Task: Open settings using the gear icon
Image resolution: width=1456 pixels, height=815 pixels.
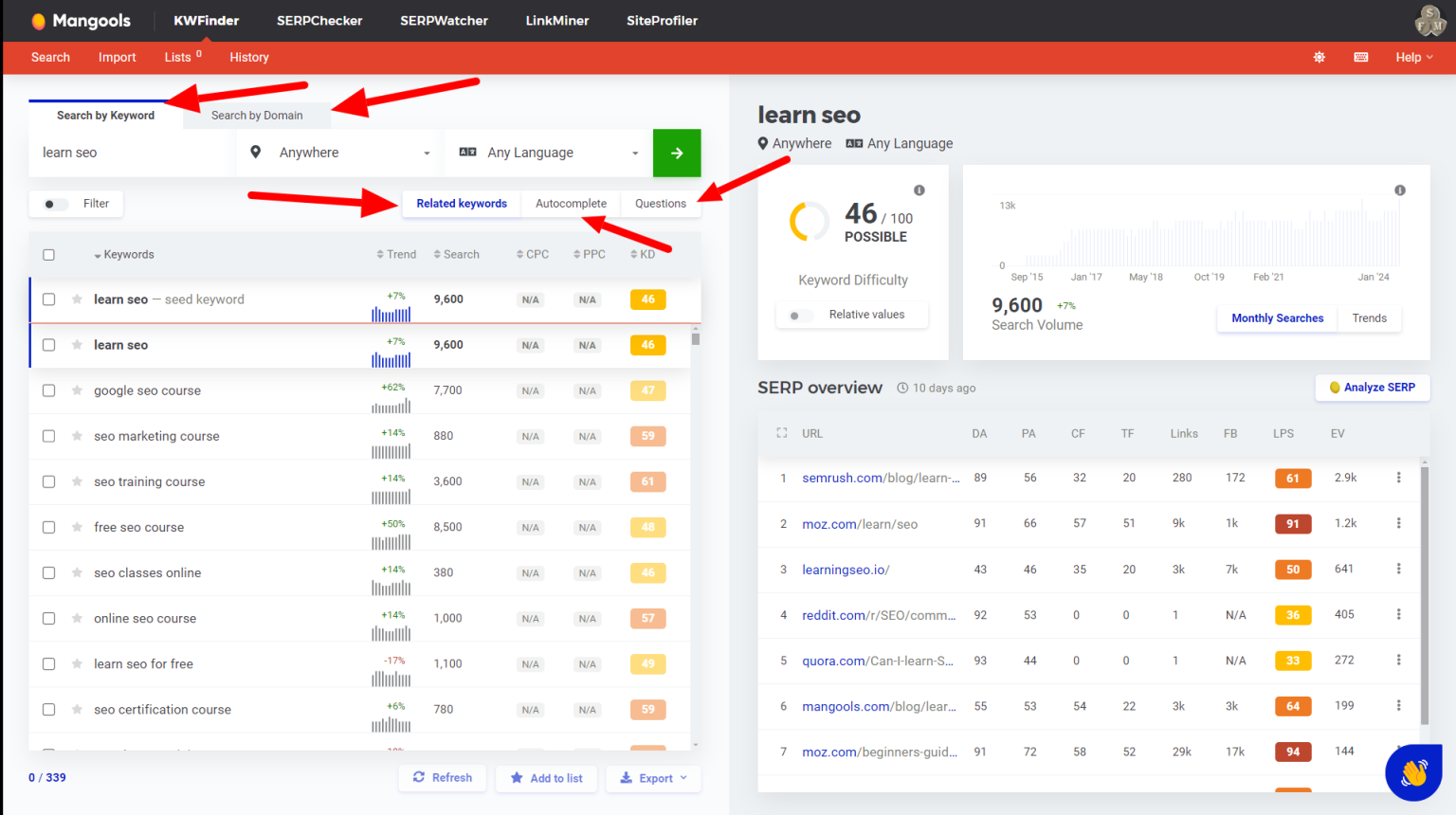Action: point(1319,57)
